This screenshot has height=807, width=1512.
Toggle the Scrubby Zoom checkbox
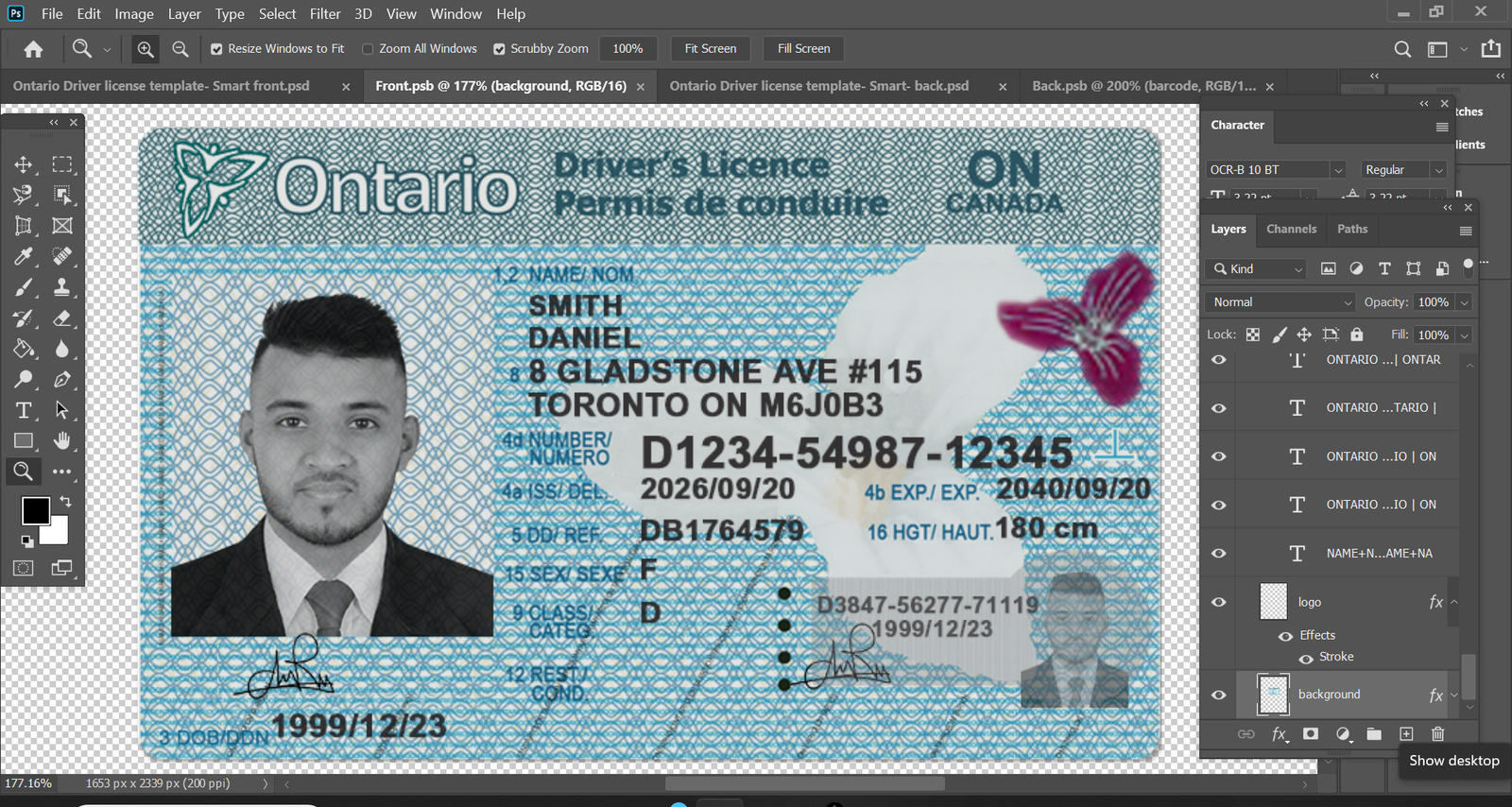coord(500,49)
